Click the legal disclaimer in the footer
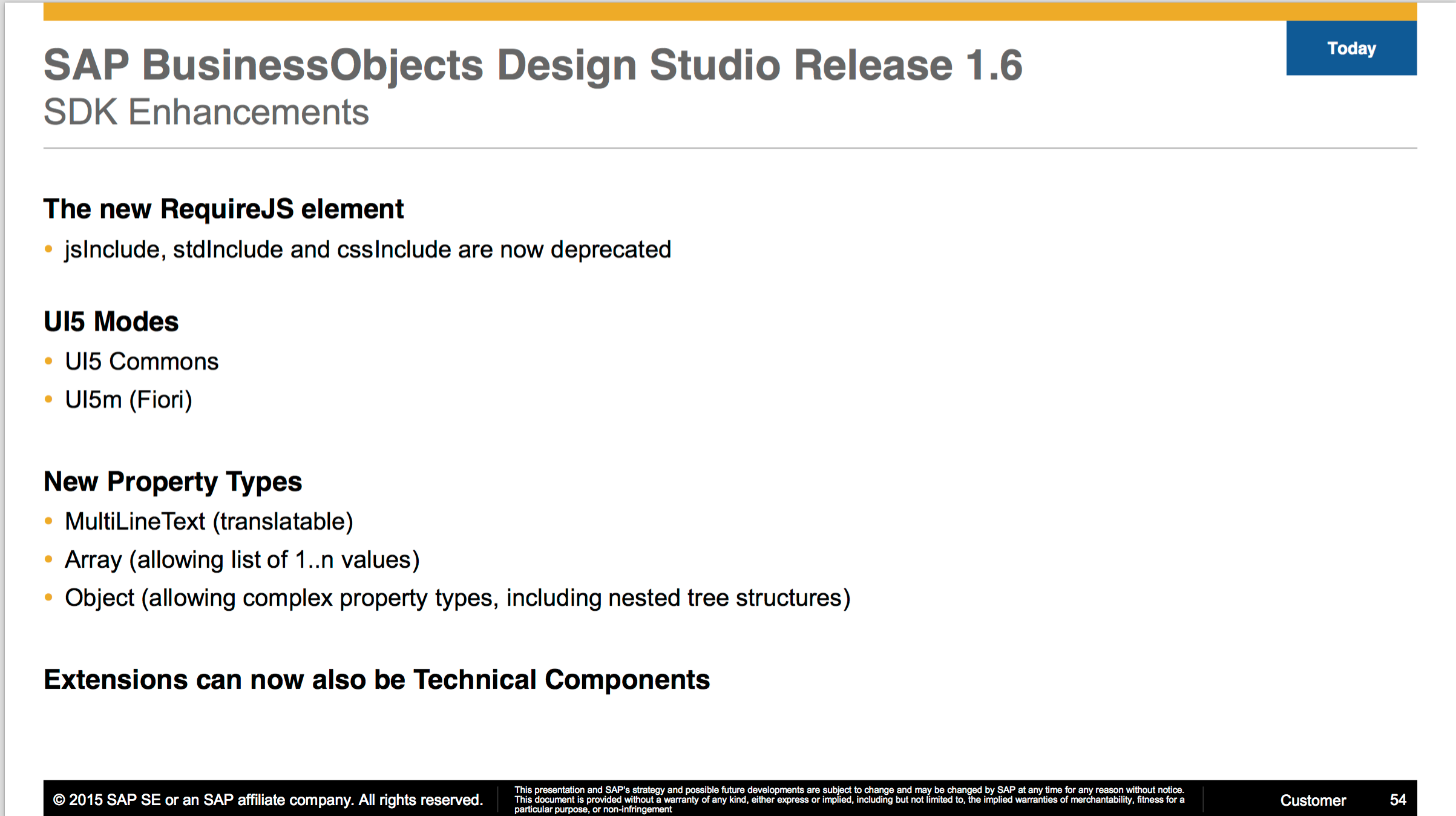This screenshot has width=1456, height=816. pos(848,799)
